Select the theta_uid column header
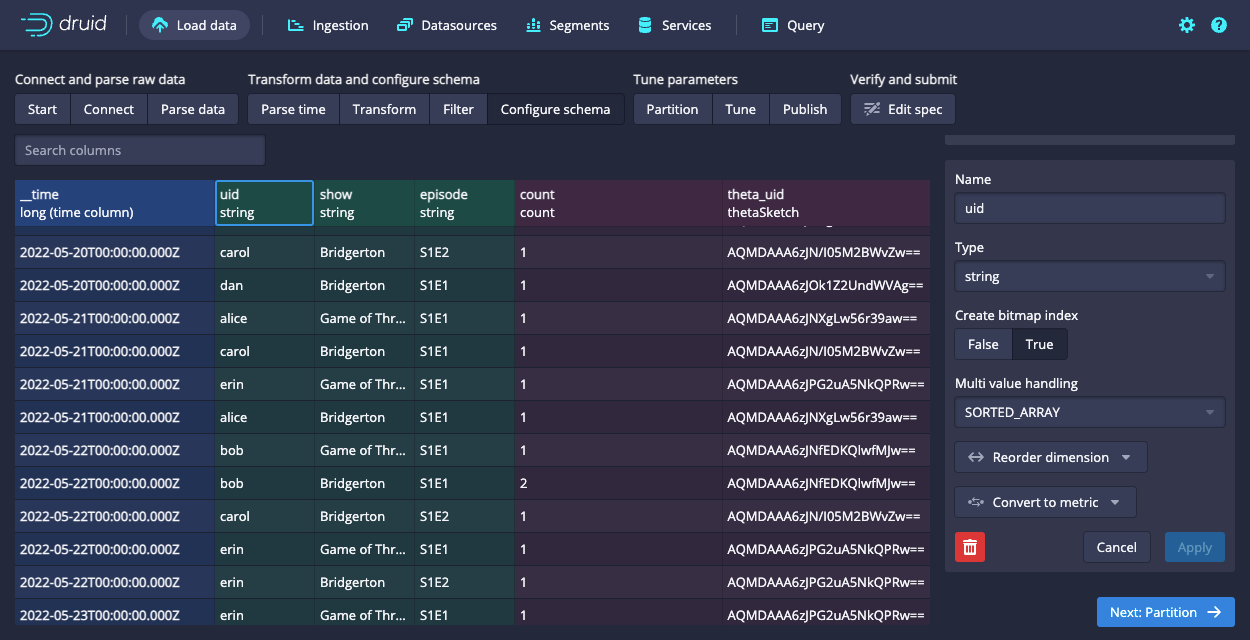The image size is (1250, 640). [825, 203]
